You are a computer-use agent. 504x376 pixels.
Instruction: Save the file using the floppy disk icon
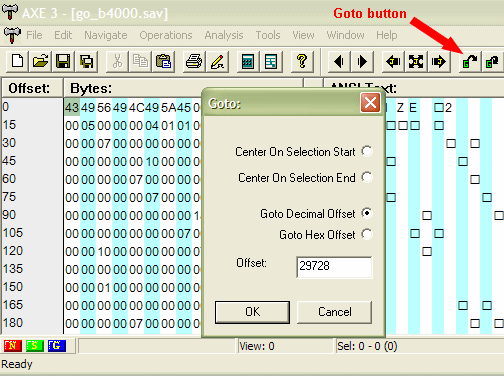[63, 62]
